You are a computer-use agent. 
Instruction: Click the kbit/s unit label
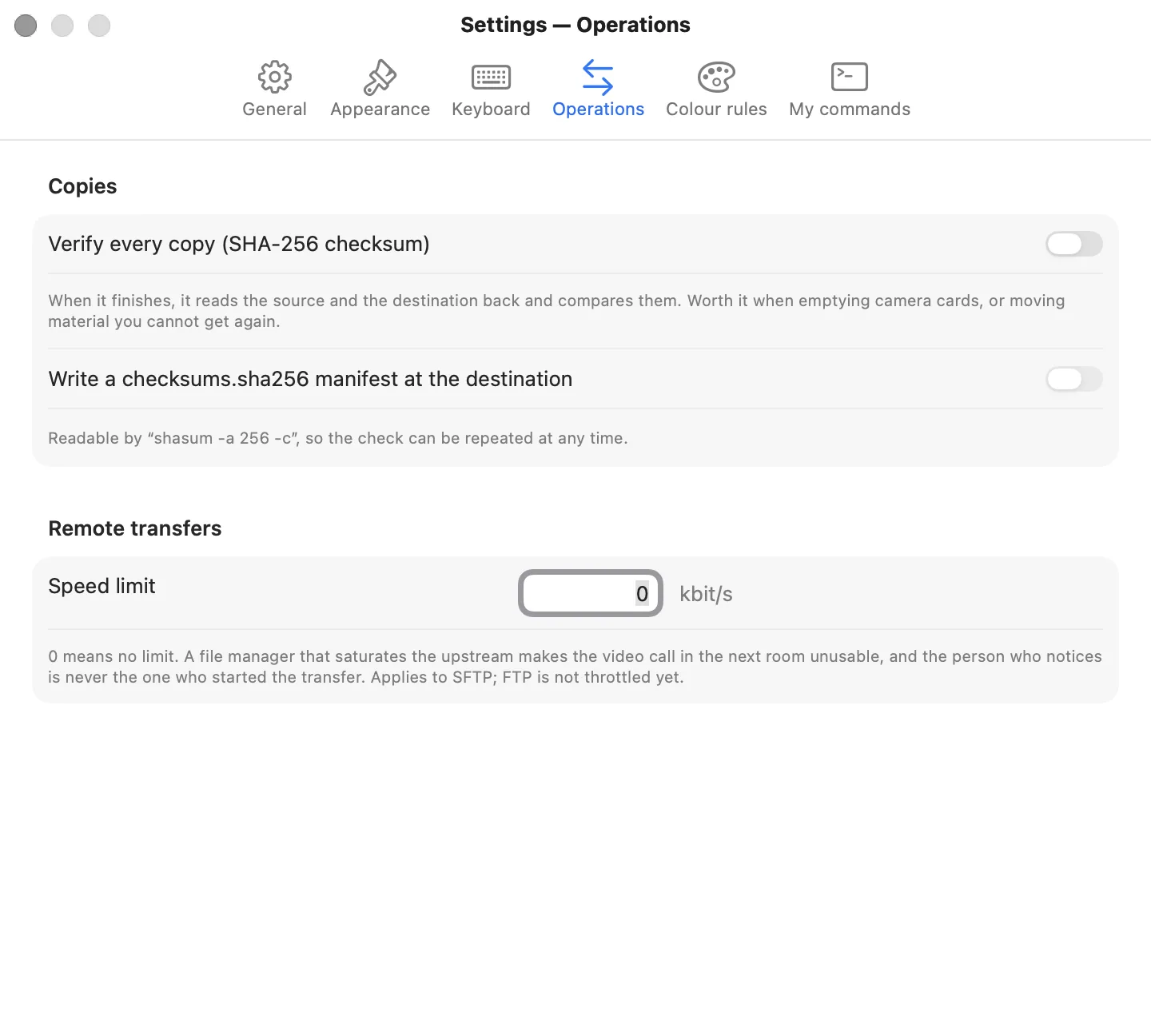coord(706,594)
